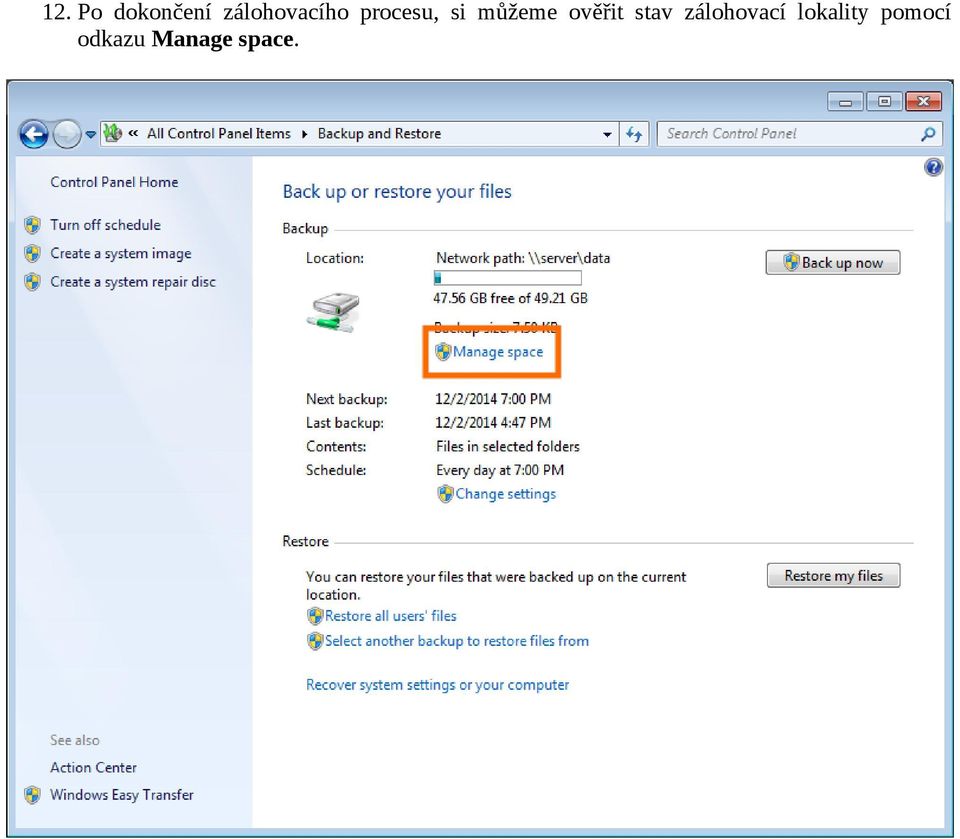Open Create a system image
960x839 pixels.
[x=121, y=254]
